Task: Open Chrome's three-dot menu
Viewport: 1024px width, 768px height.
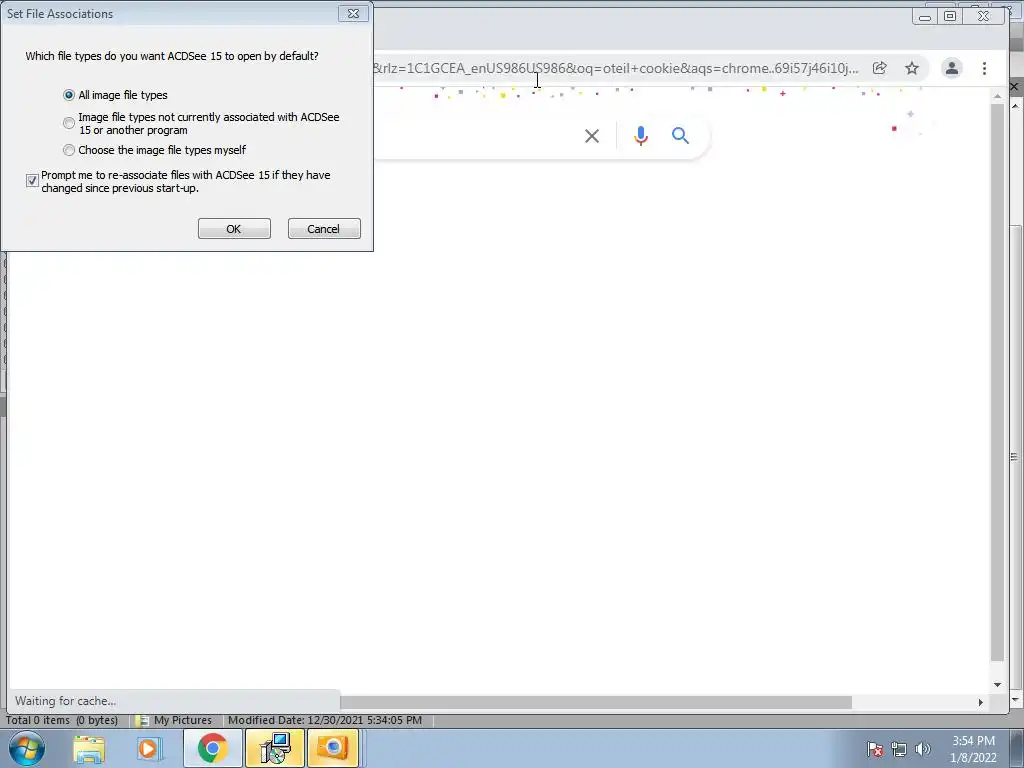Action: pos(984,68)
